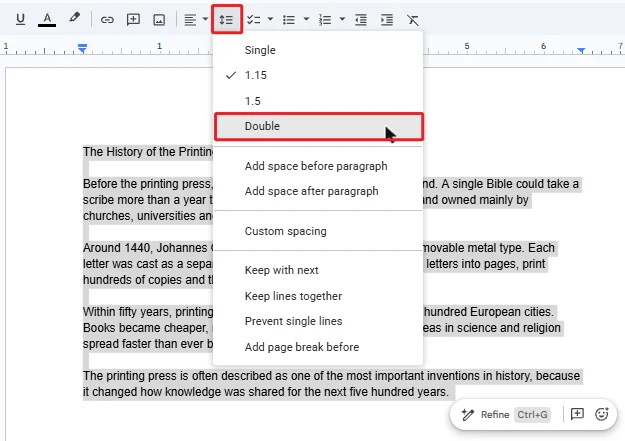This screenshot has height=441, width=625.
Task: Add a comment from the toolbar
Action: pos(133,20)
